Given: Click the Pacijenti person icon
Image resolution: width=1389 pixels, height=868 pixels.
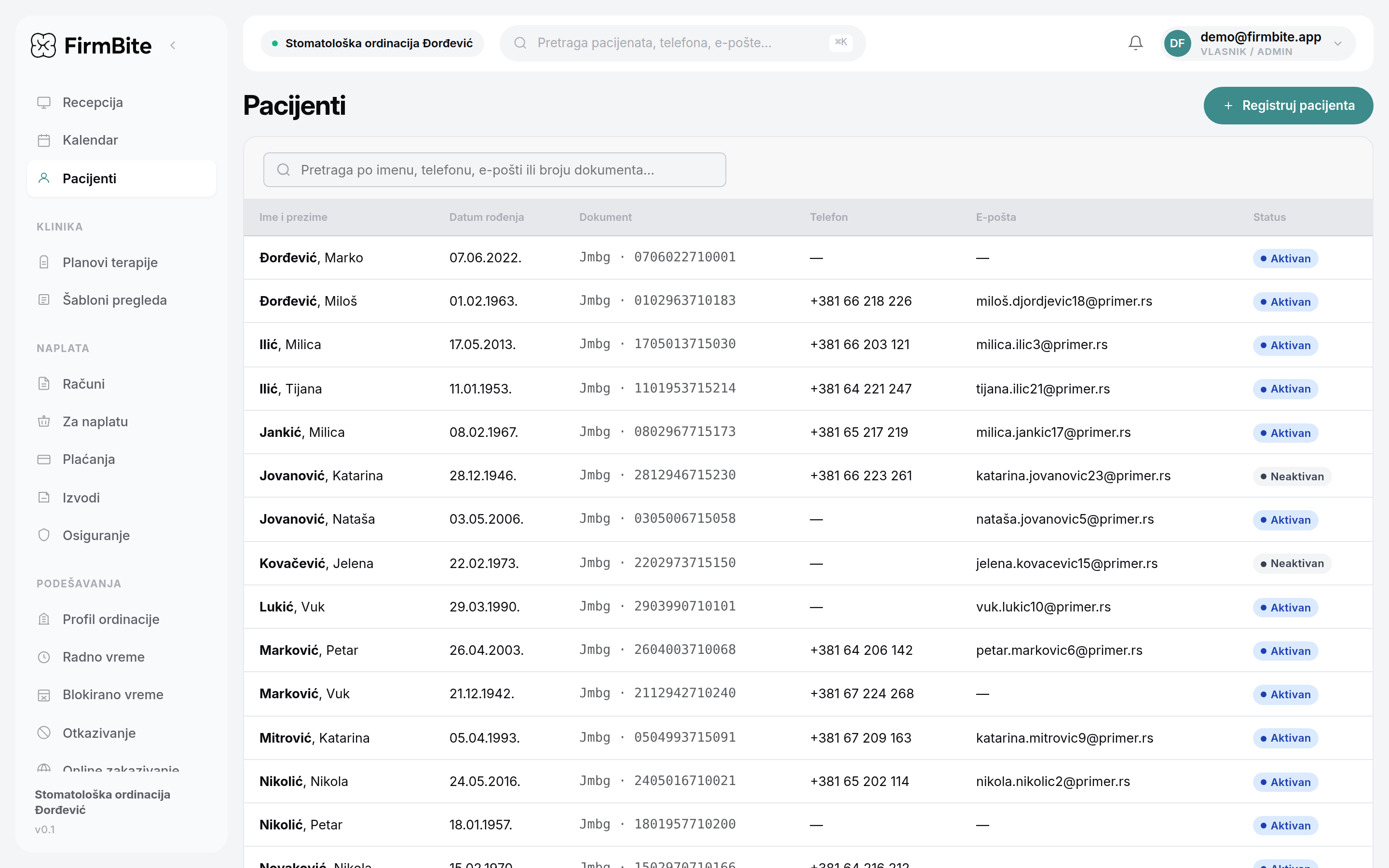Looking at the screenshot, I should click(x=44, y=178).
